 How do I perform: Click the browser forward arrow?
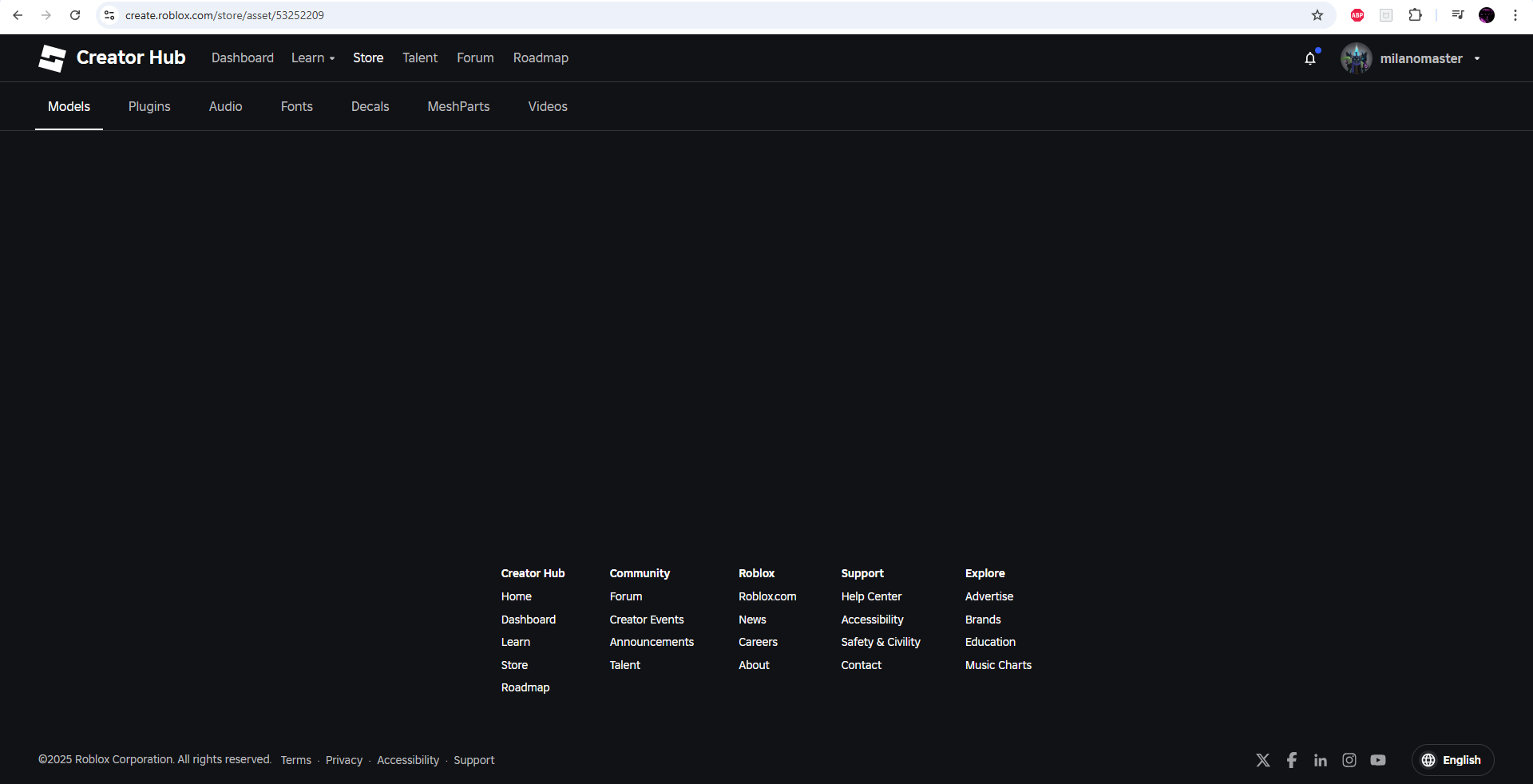46,15
